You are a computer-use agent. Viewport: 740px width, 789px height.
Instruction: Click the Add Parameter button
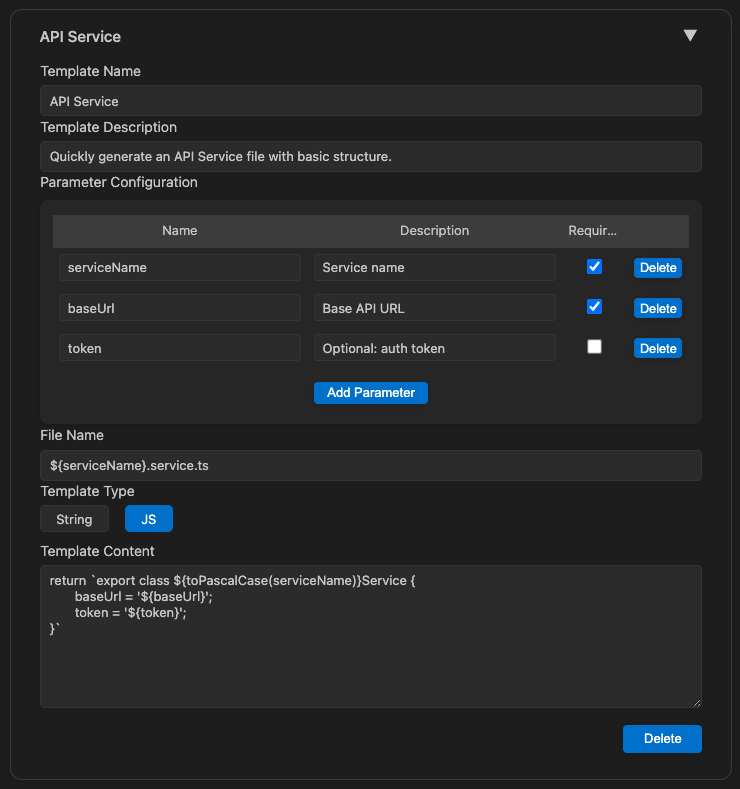pyautogui.click(x=371, y=392)
